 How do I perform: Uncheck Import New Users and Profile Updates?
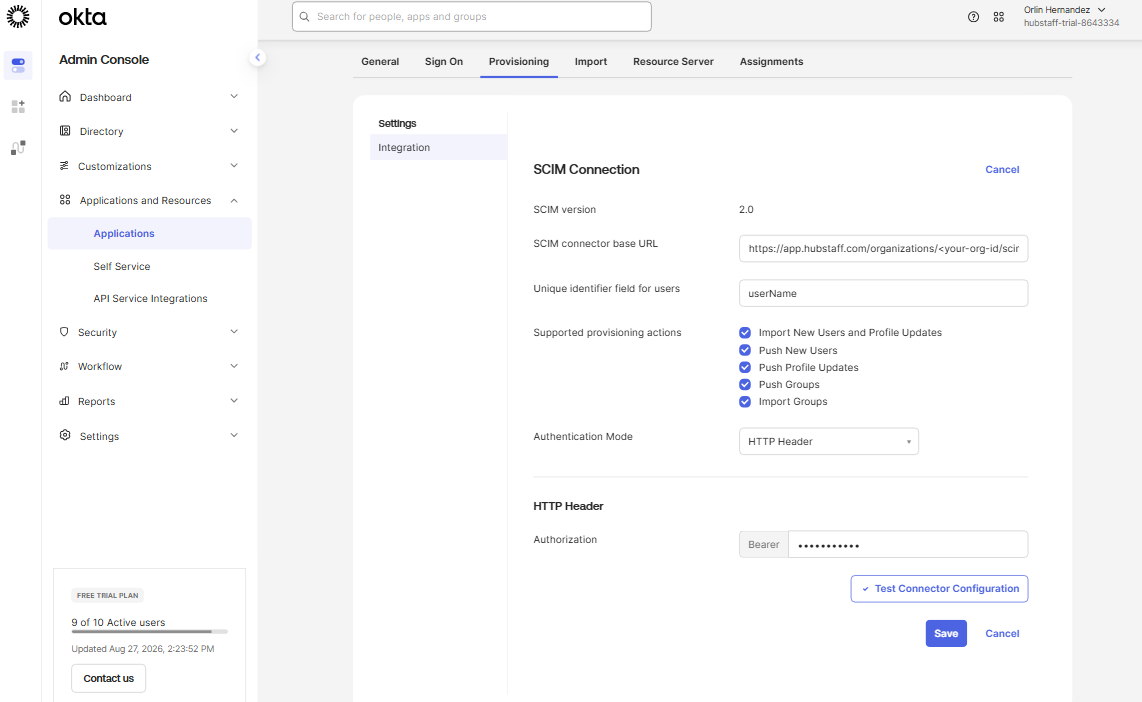pos(744,333)
